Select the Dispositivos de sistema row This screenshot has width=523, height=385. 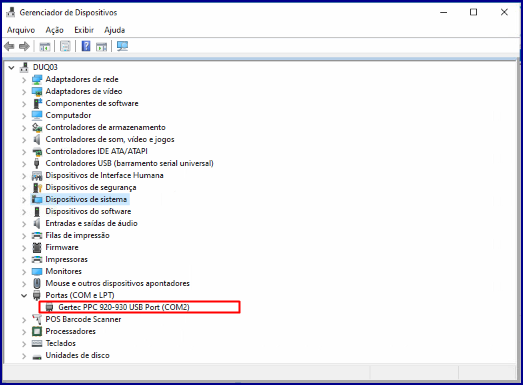click(80, 200)
